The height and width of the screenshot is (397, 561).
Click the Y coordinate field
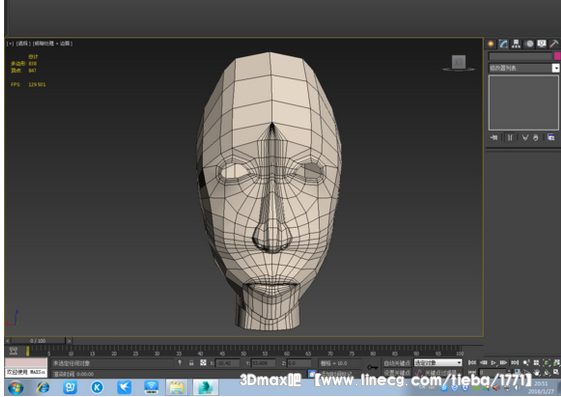pos(263,363)
